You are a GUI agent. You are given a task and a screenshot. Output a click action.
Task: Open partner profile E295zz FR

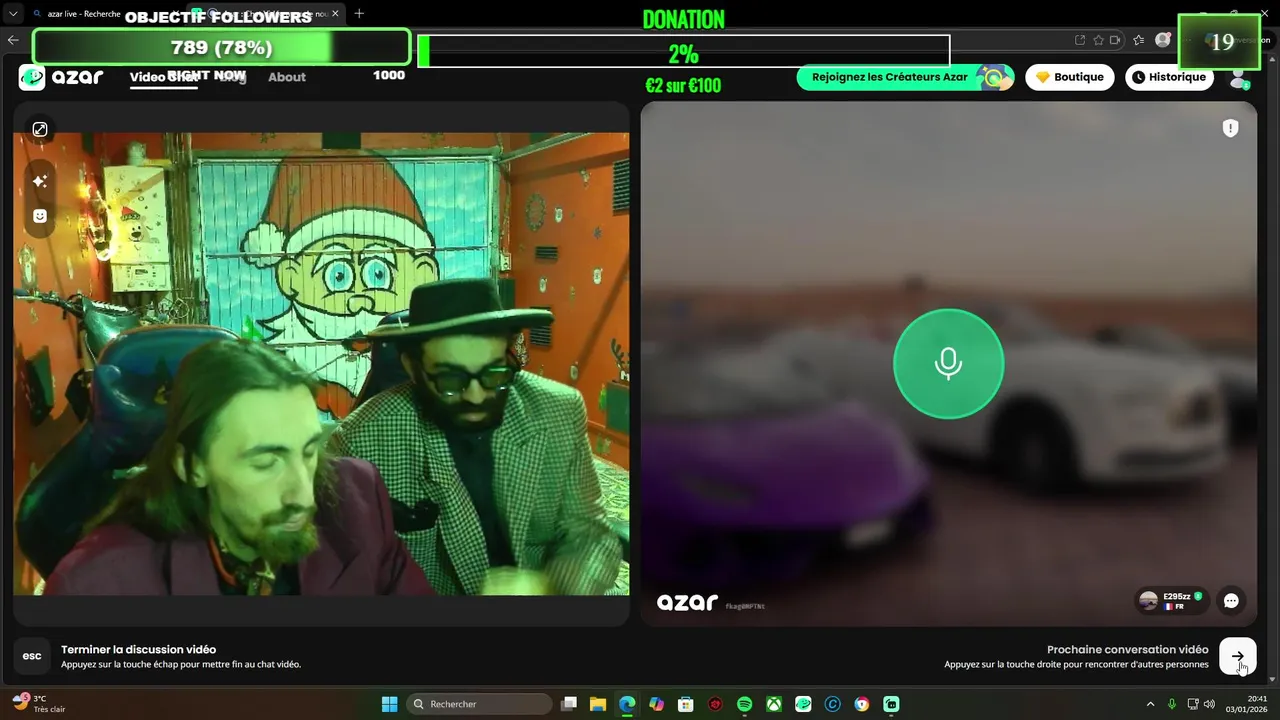click(x=1172, y=601)
